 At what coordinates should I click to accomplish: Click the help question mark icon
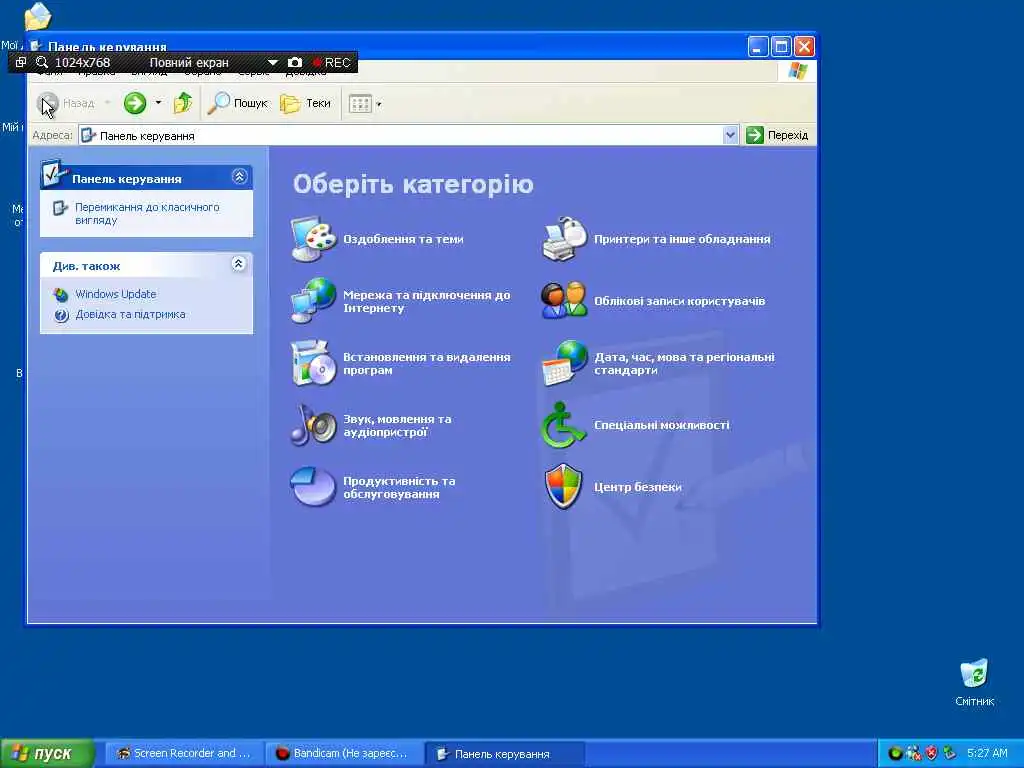point(61,315)
